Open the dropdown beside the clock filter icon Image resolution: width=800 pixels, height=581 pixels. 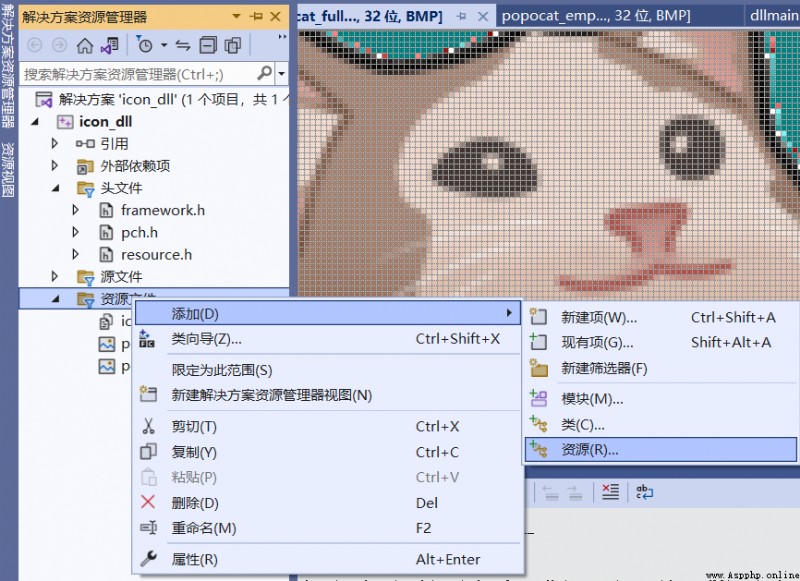(x=164, y=45)
